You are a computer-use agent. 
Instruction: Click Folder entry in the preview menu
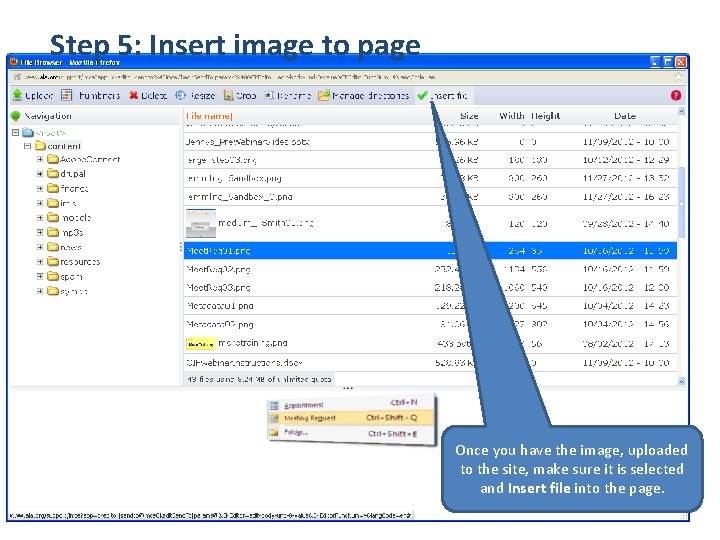(x=296, y=432)
